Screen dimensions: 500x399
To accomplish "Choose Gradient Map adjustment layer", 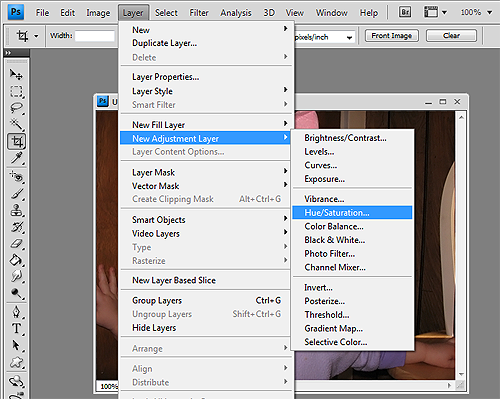I will (352, 328).
